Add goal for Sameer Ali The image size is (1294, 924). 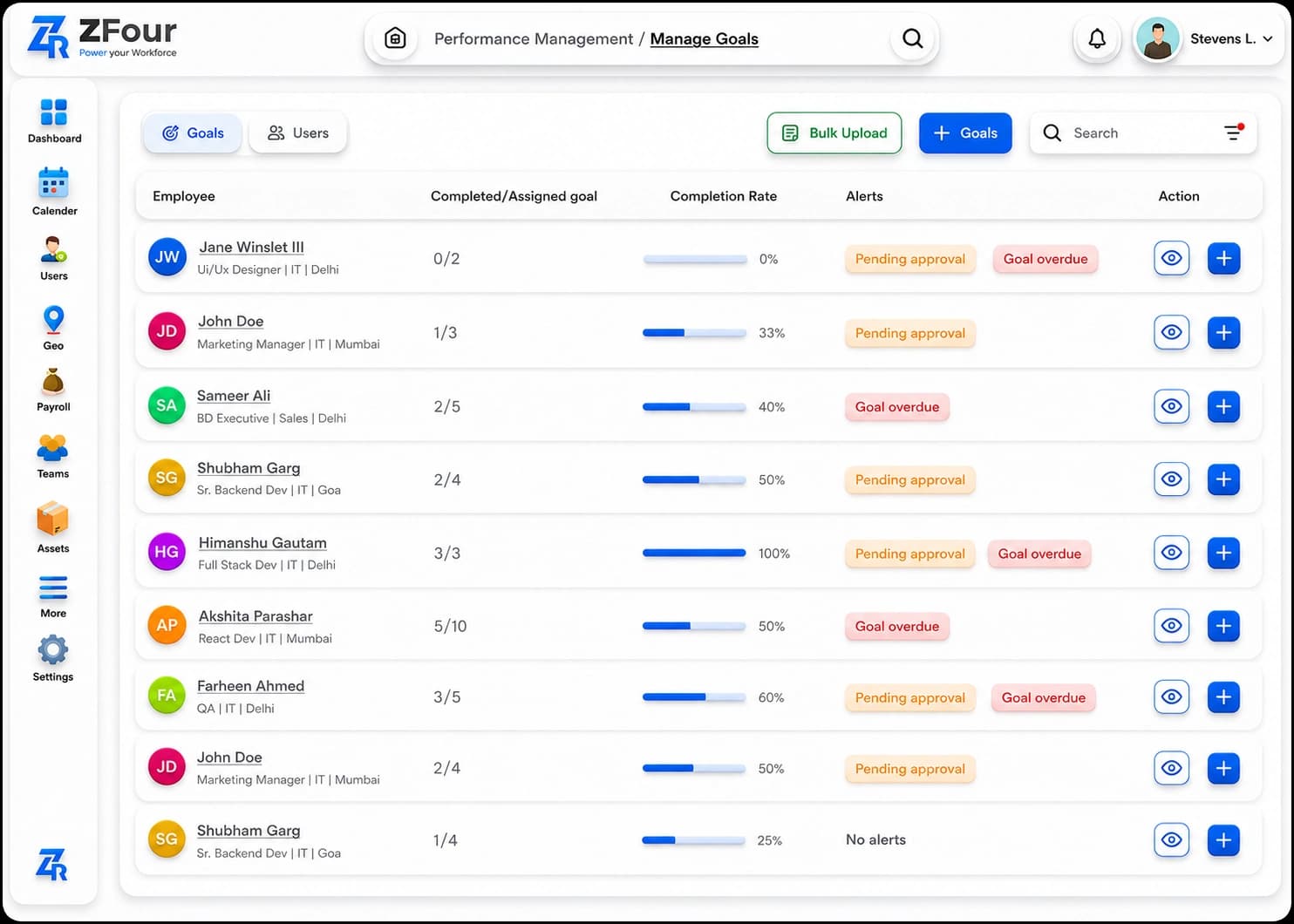coord(1223,406)
